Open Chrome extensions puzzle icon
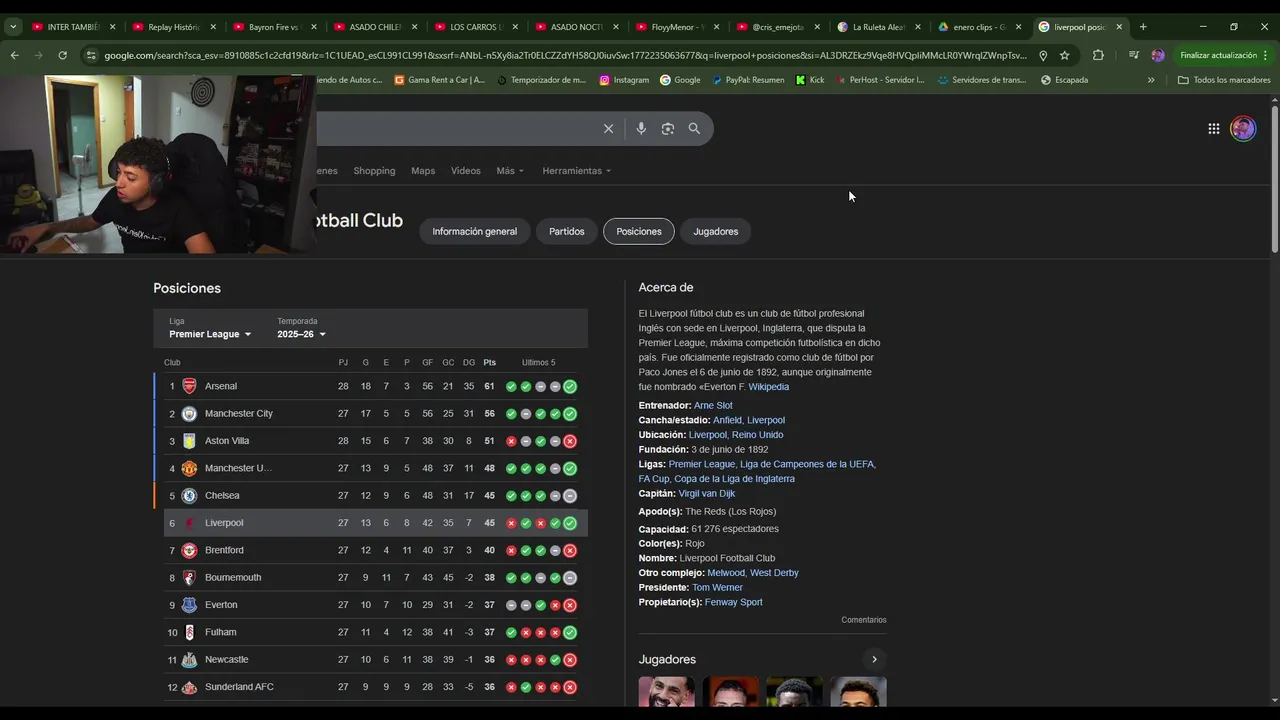 pos(1098,55)
